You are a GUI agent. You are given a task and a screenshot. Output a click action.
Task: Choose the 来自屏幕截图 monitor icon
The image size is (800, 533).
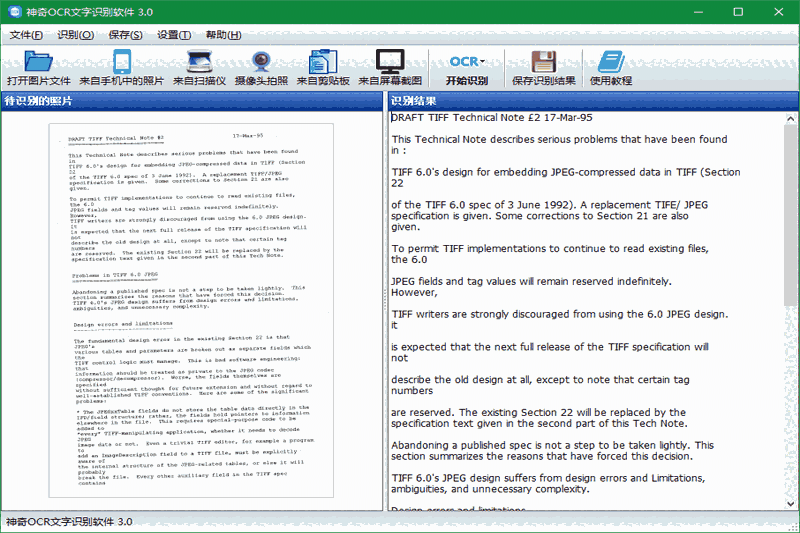[x=390, y=61]
